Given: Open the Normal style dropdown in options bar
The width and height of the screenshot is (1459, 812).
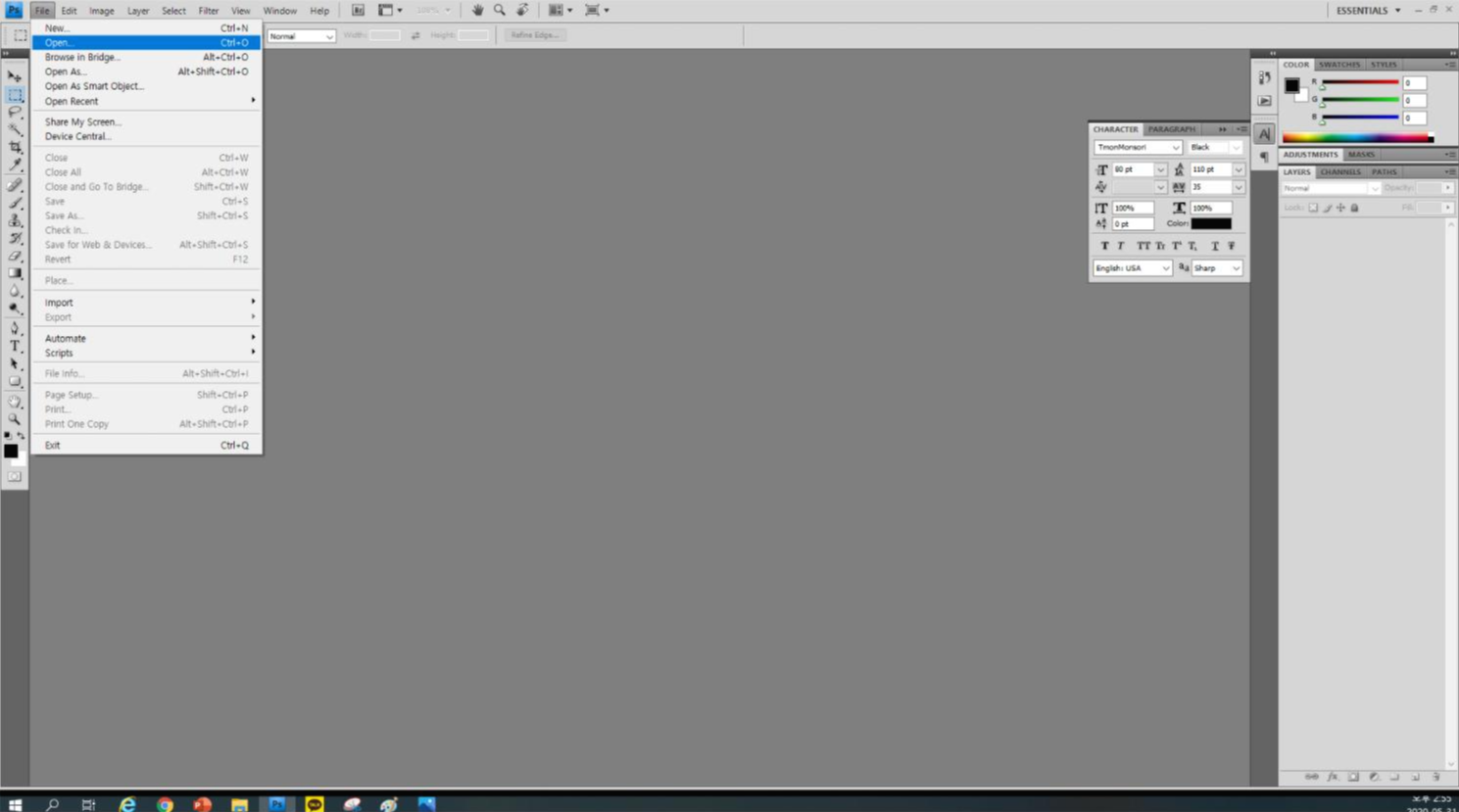Looking at the screenshot, I should [x=302, y=35].
